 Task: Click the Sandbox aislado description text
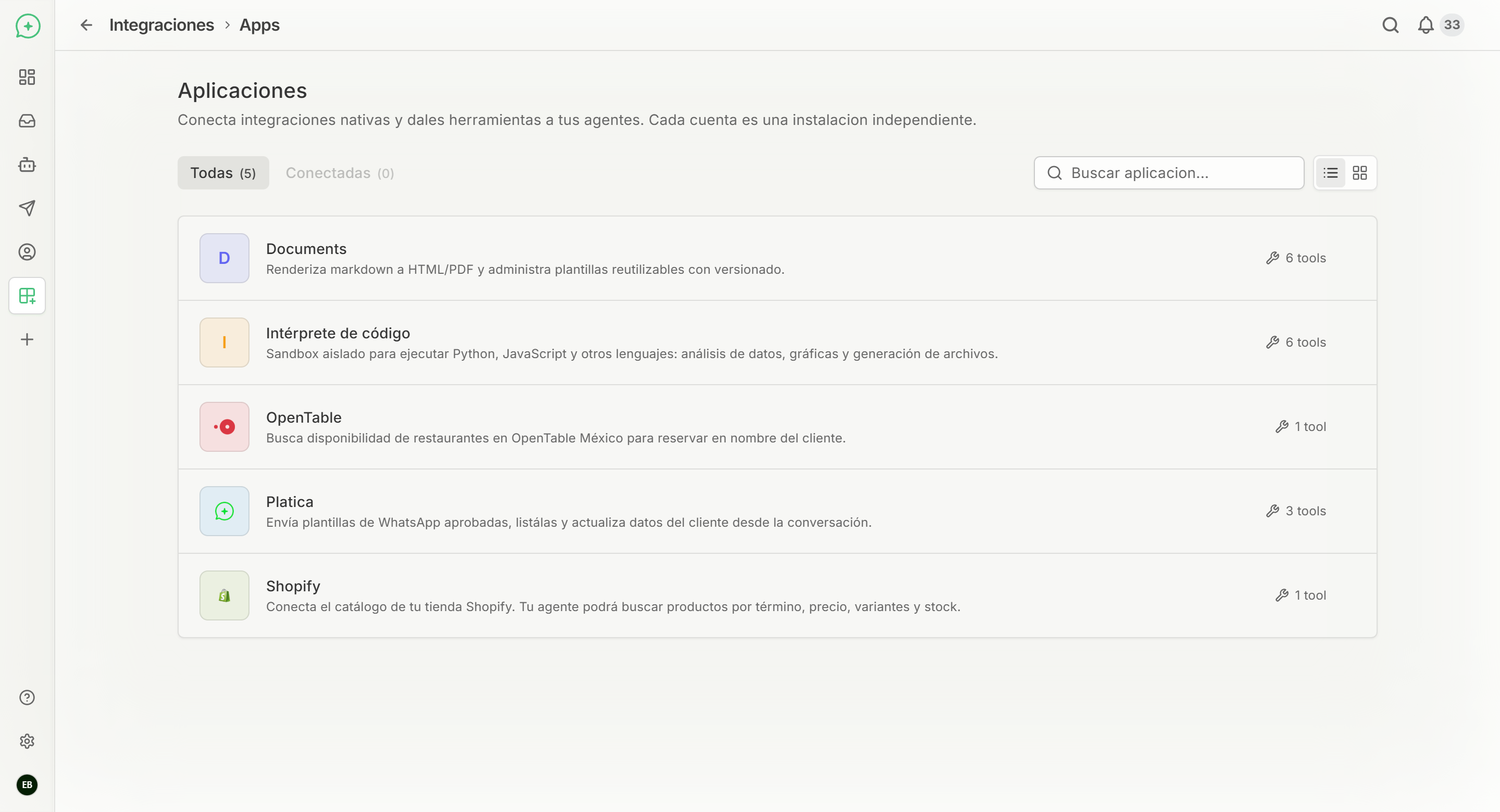click(632, 353)
